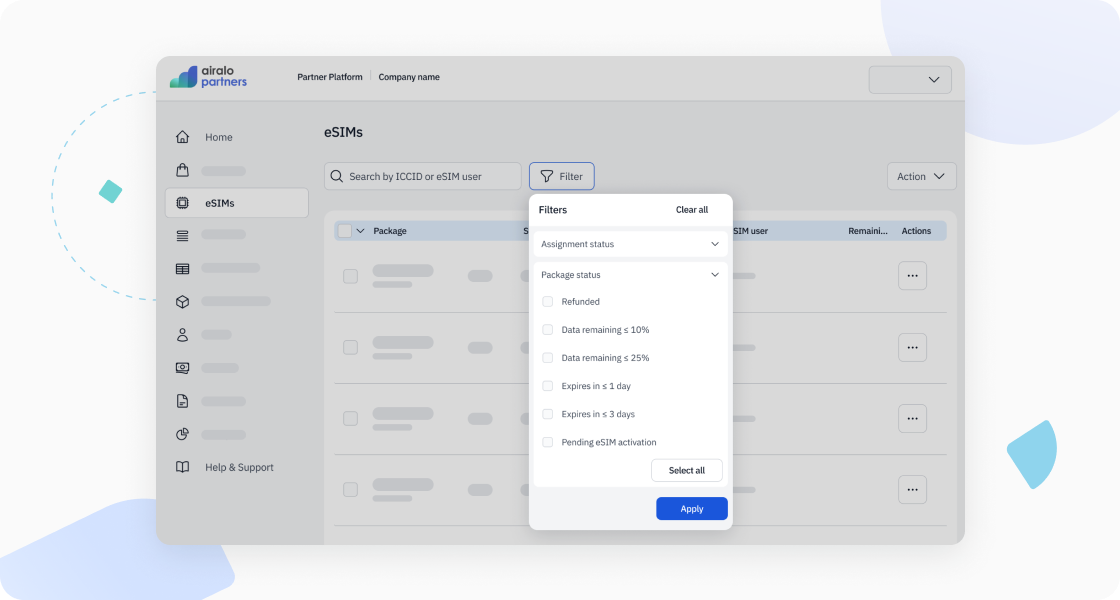
Task: Click the pie chart sidebar icon
Action: (182, 434)
